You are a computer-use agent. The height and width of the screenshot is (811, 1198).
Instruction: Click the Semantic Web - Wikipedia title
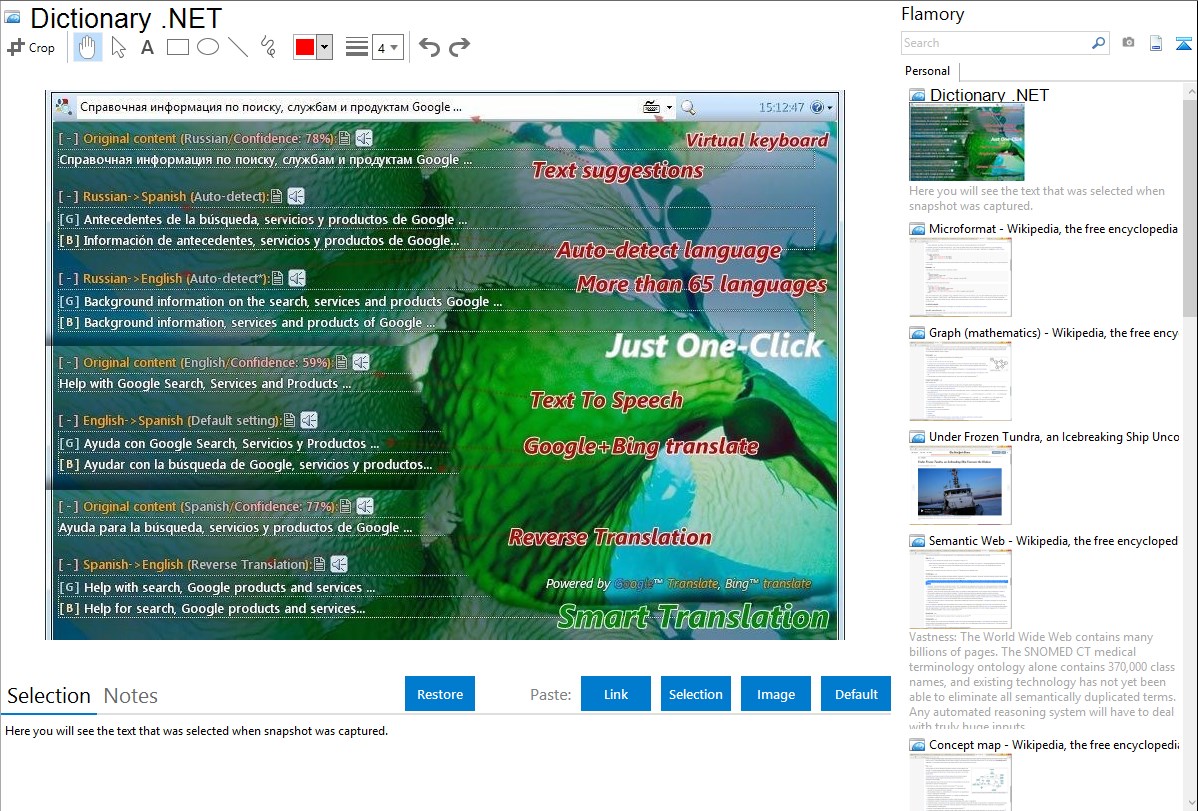pos(1053,540)
